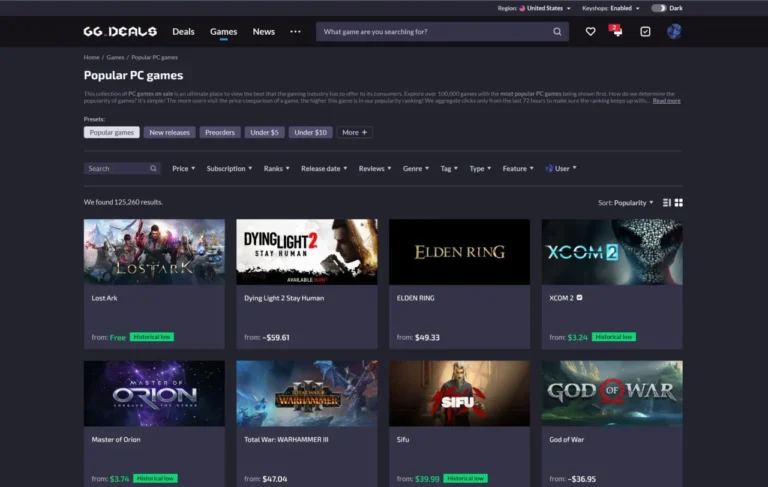This screenshot has width=768, height=487.
Task: Click the Dying Light 2 Stay Human title
Action: (x=284, y=298)
